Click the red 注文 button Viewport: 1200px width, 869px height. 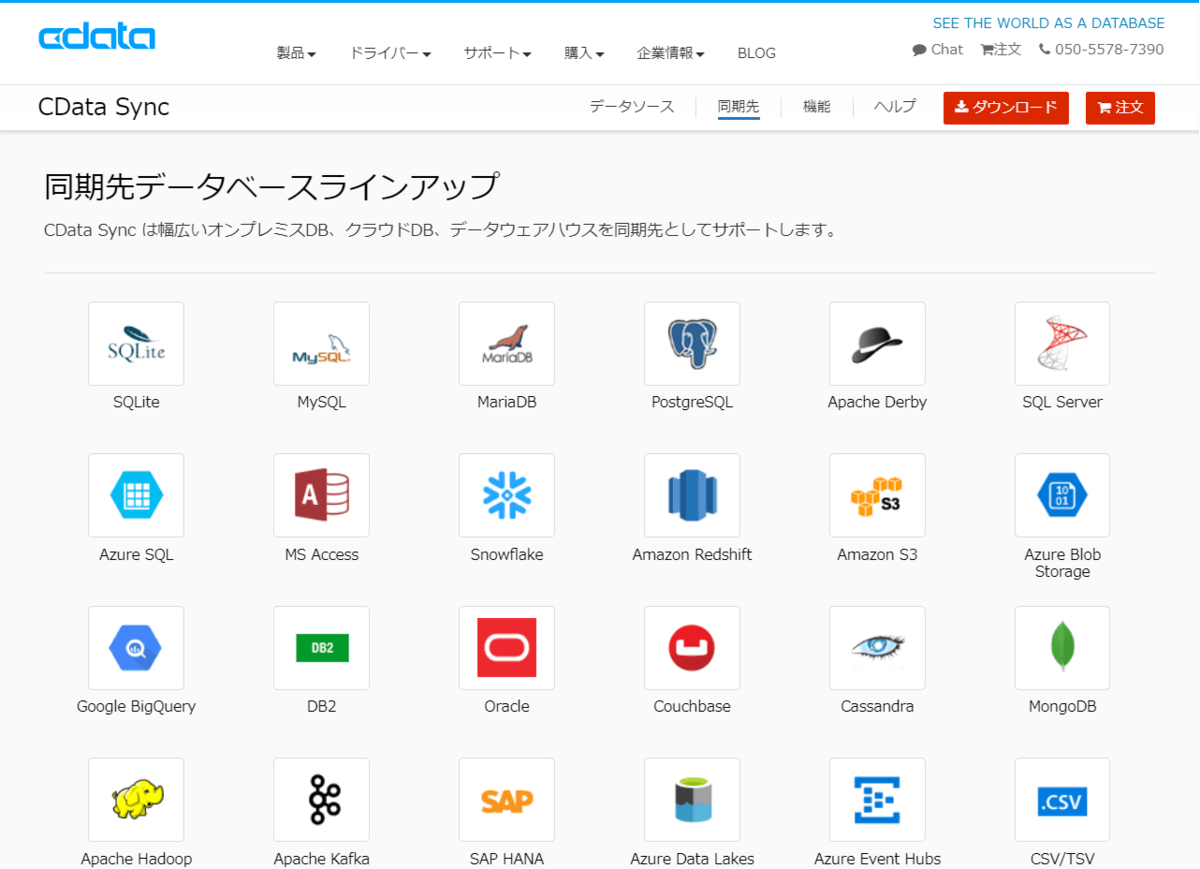pos(1120,108)
